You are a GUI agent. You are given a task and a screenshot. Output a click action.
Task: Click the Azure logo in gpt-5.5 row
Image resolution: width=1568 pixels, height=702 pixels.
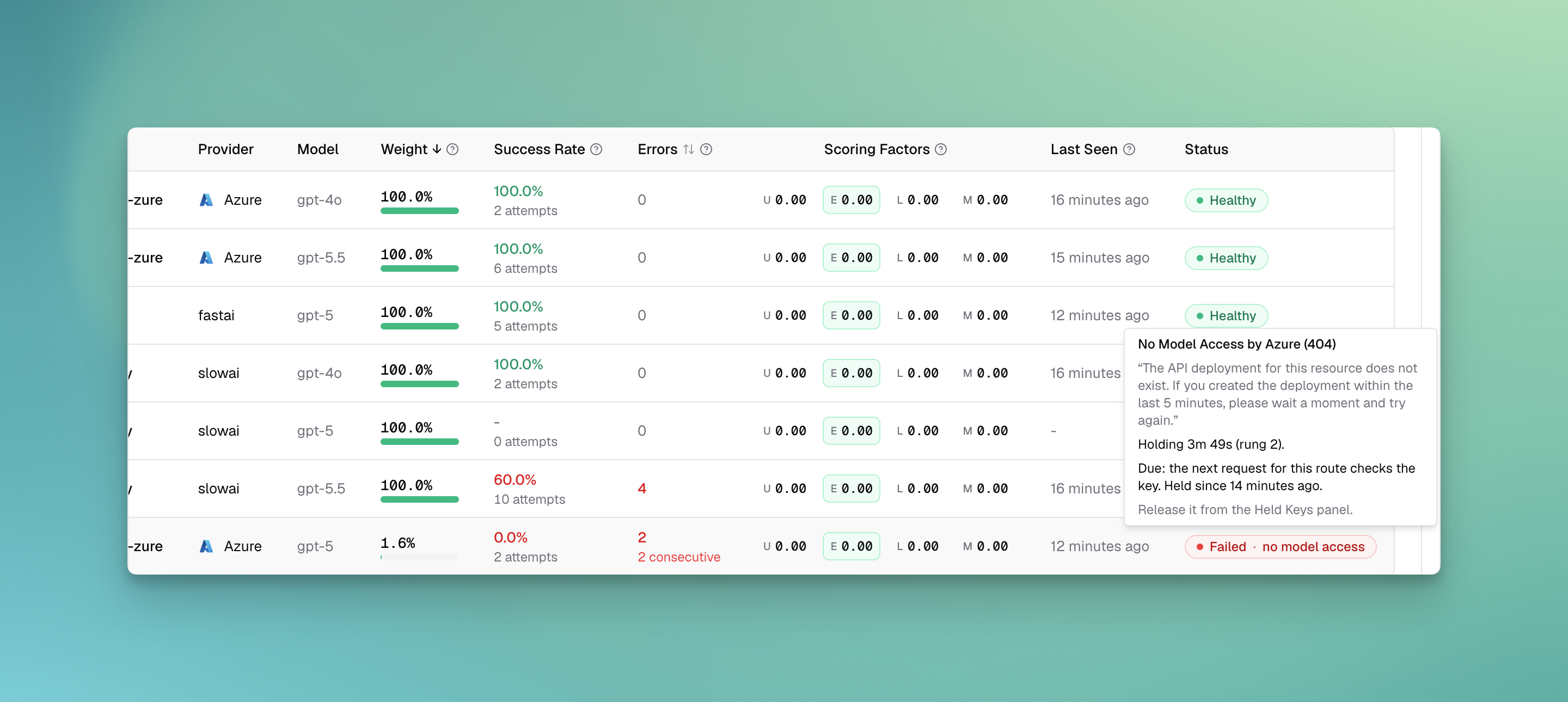[206, 258]
